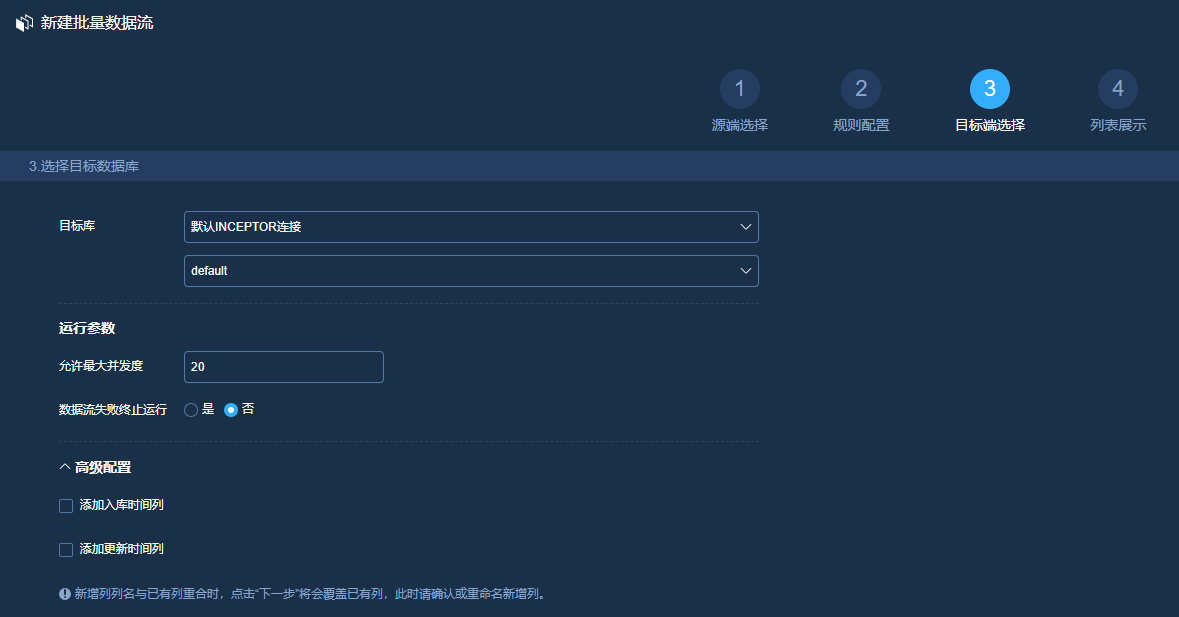Switch to the 源端选择 step label
Screen dimensions: 1179x617
click(739, 123)
